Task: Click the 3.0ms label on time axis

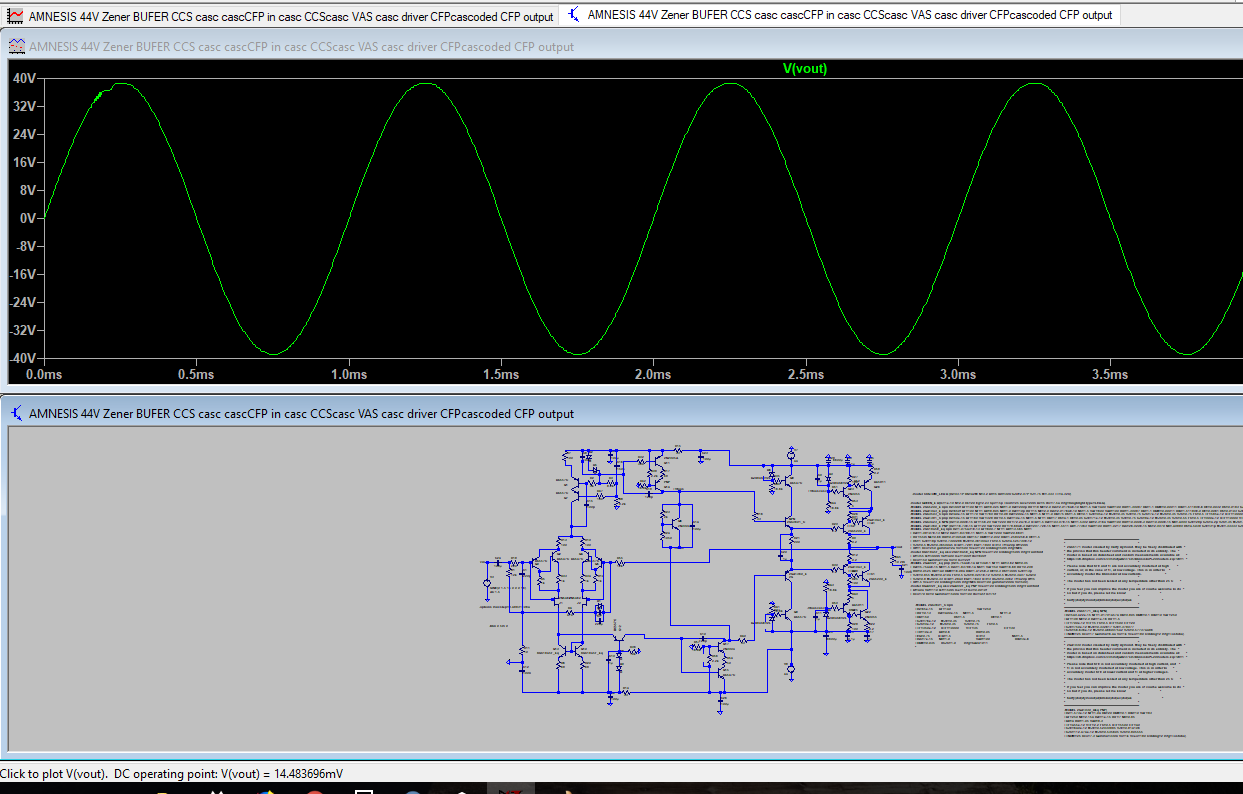Action: pos(958,375)
